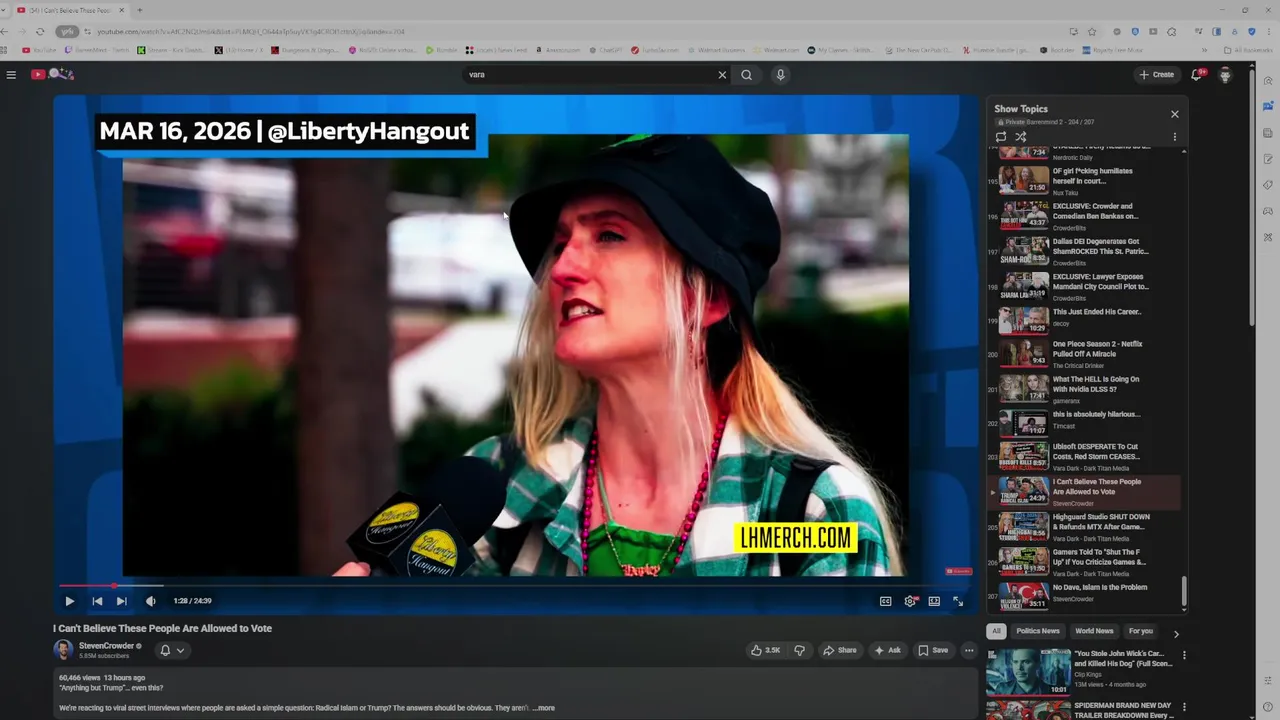Open the Amazon.com bookmark

(558, 50)
